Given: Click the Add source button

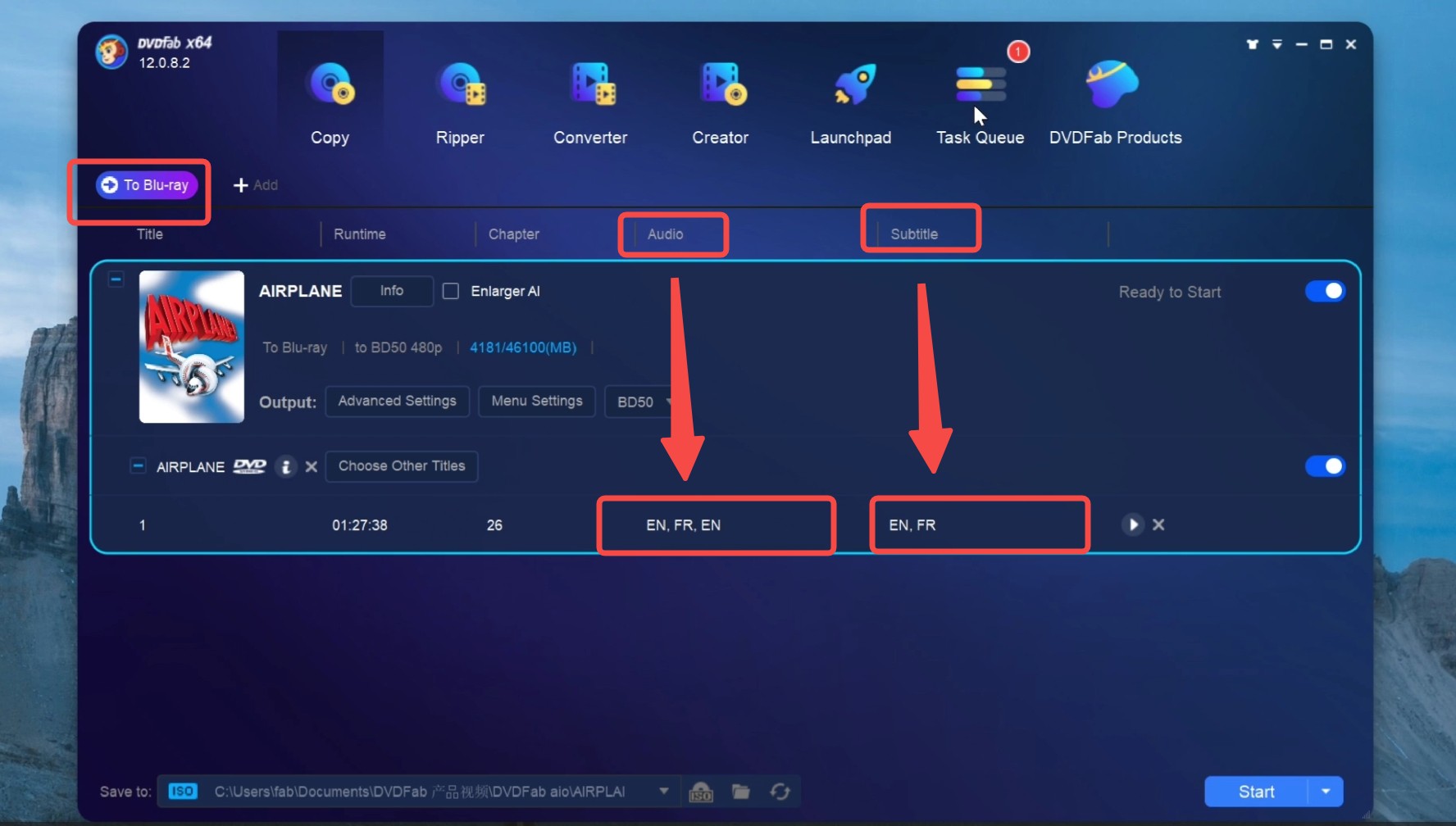Looking at the screenshot, I should (x=256, y=185).
